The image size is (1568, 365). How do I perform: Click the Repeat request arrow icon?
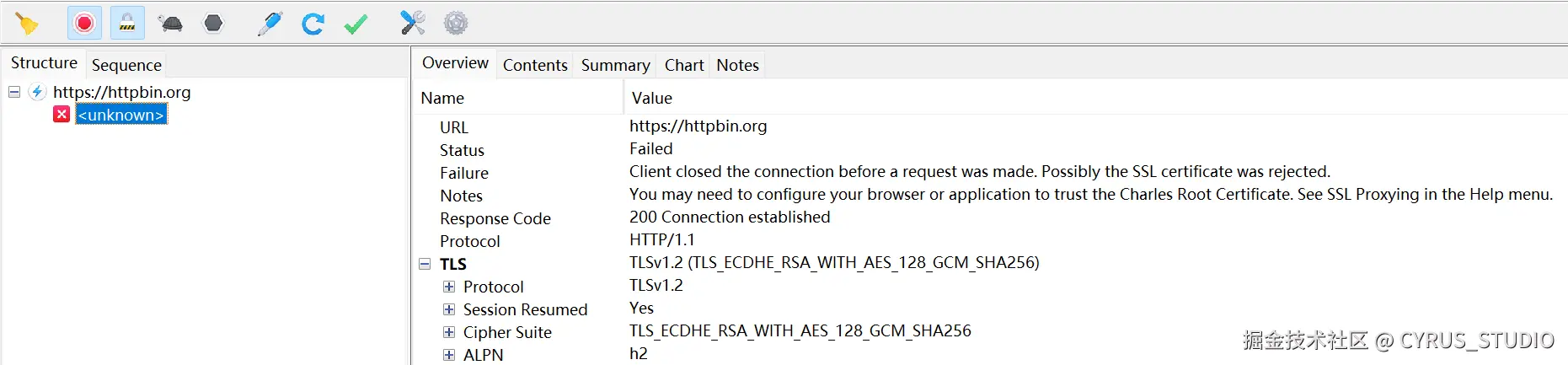coord(313,24)
